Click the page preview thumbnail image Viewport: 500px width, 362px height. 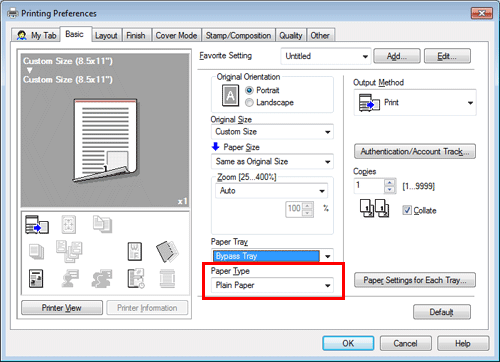point(106,141)
